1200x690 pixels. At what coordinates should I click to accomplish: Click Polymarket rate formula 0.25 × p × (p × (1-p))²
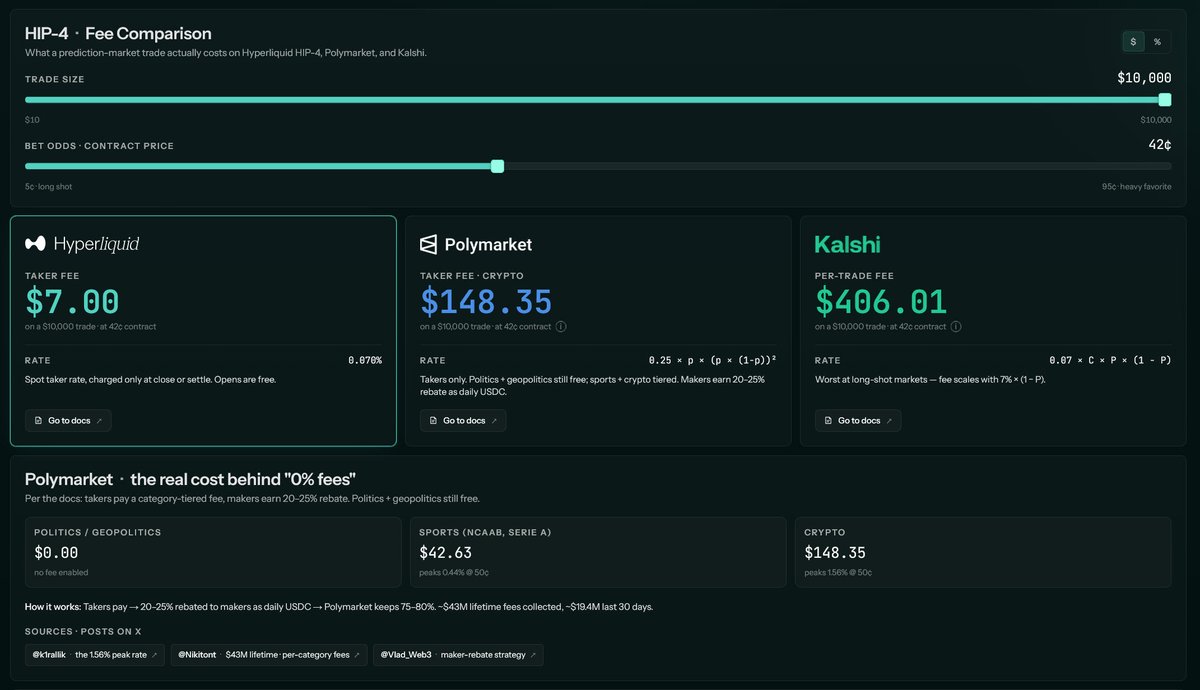tap(713, 360)
